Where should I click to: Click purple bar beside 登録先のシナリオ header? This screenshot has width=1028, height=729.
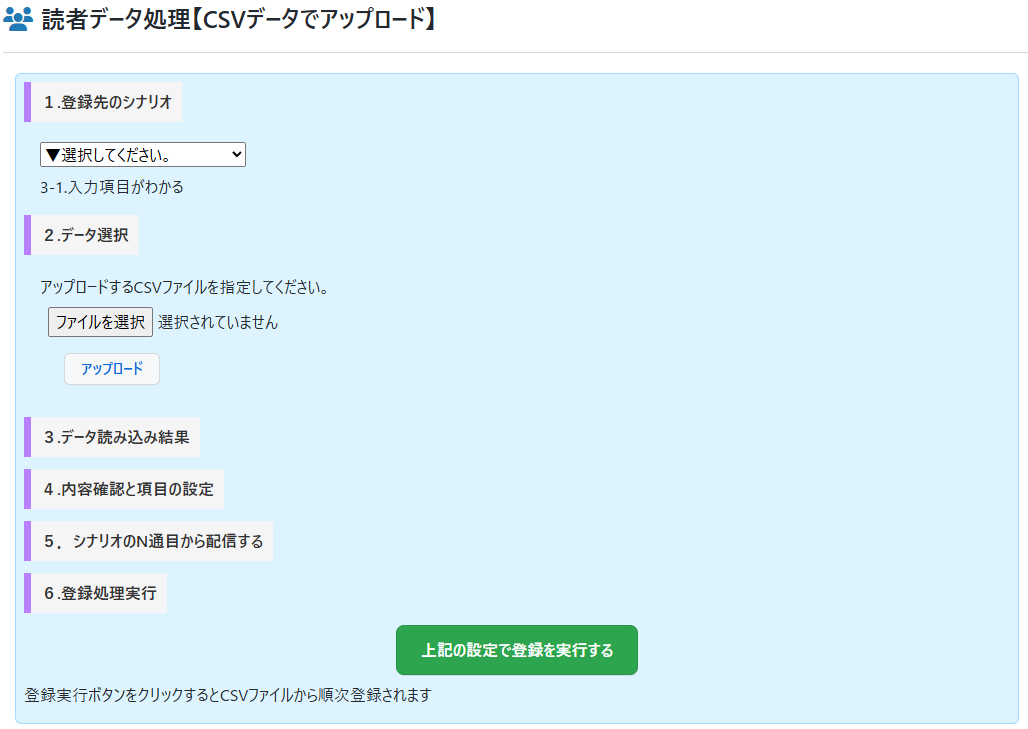pos(28,102)
